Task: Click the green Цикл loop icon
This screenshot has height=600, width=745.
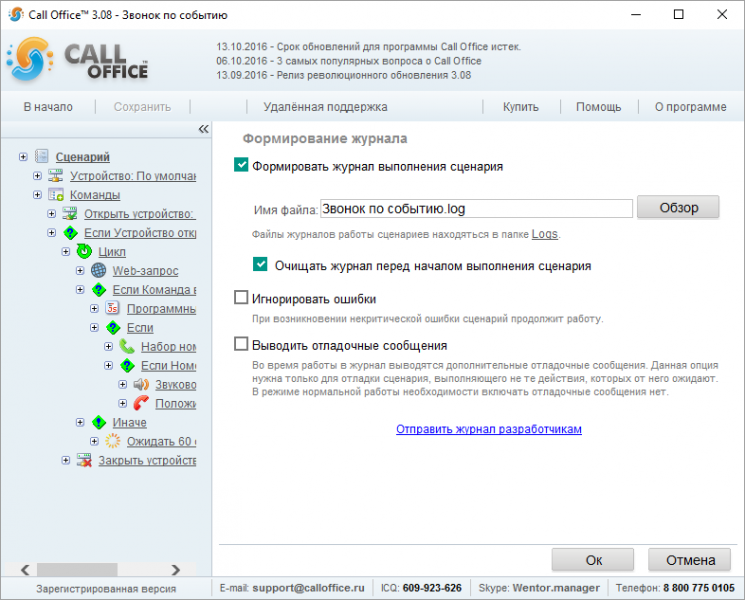Action: coord(84,251)
